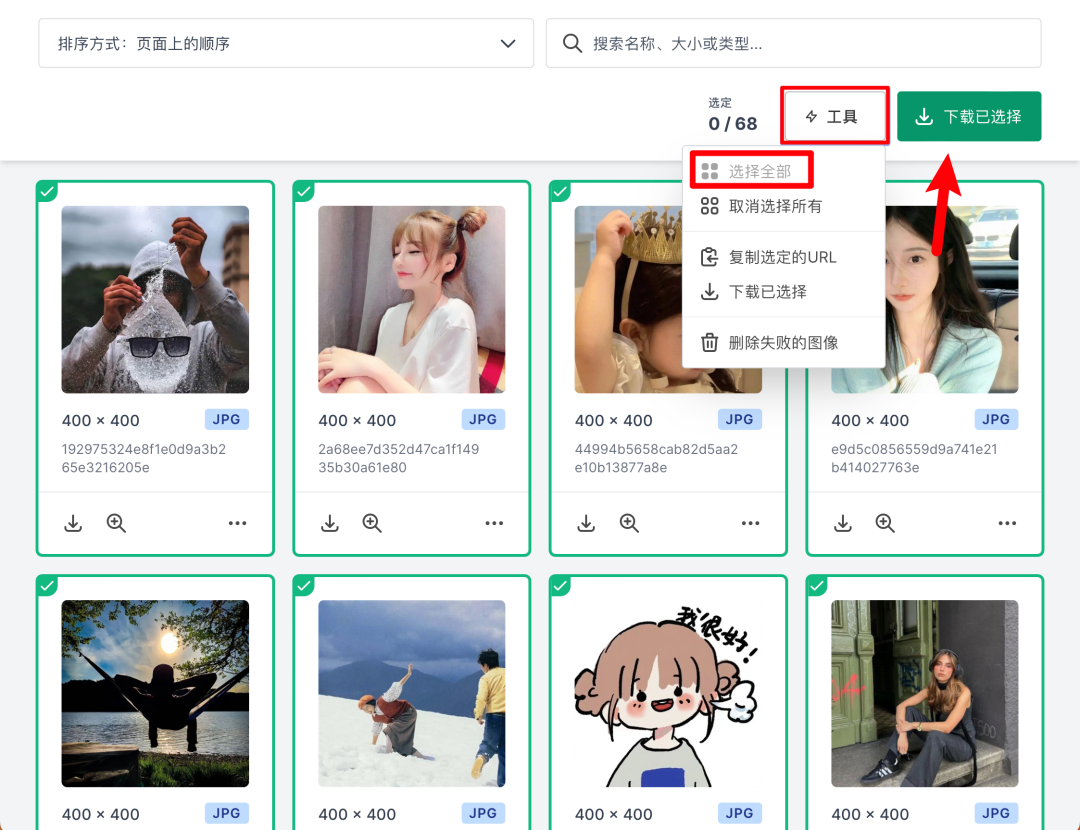Toggle selection checkmark on girl with hair buns image

tap(304, 191)
